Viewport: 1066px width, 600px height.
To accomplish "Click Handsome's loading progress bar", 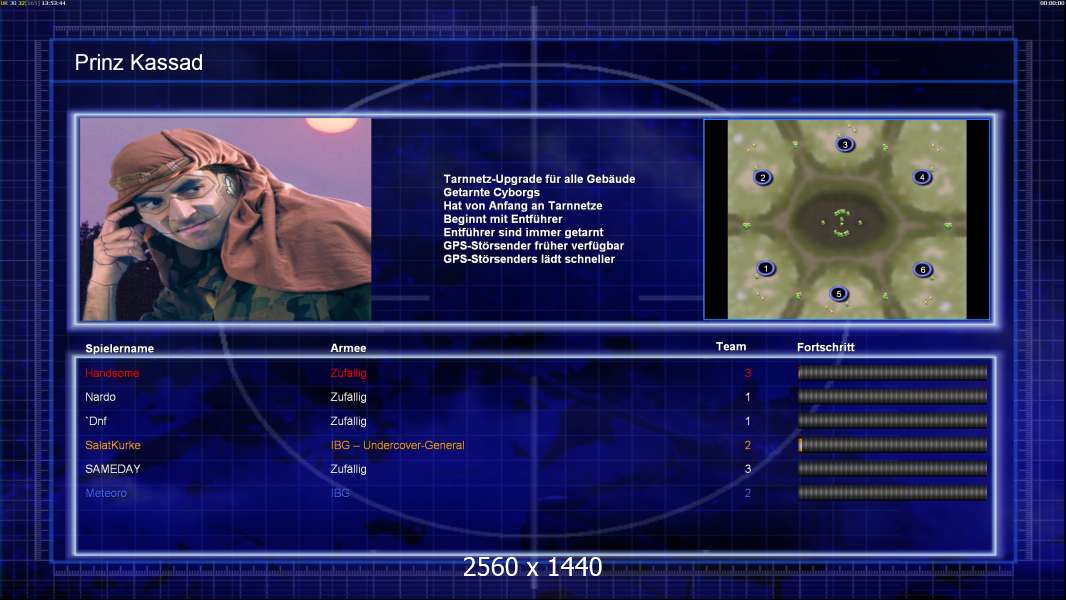I will pos(893,372).
